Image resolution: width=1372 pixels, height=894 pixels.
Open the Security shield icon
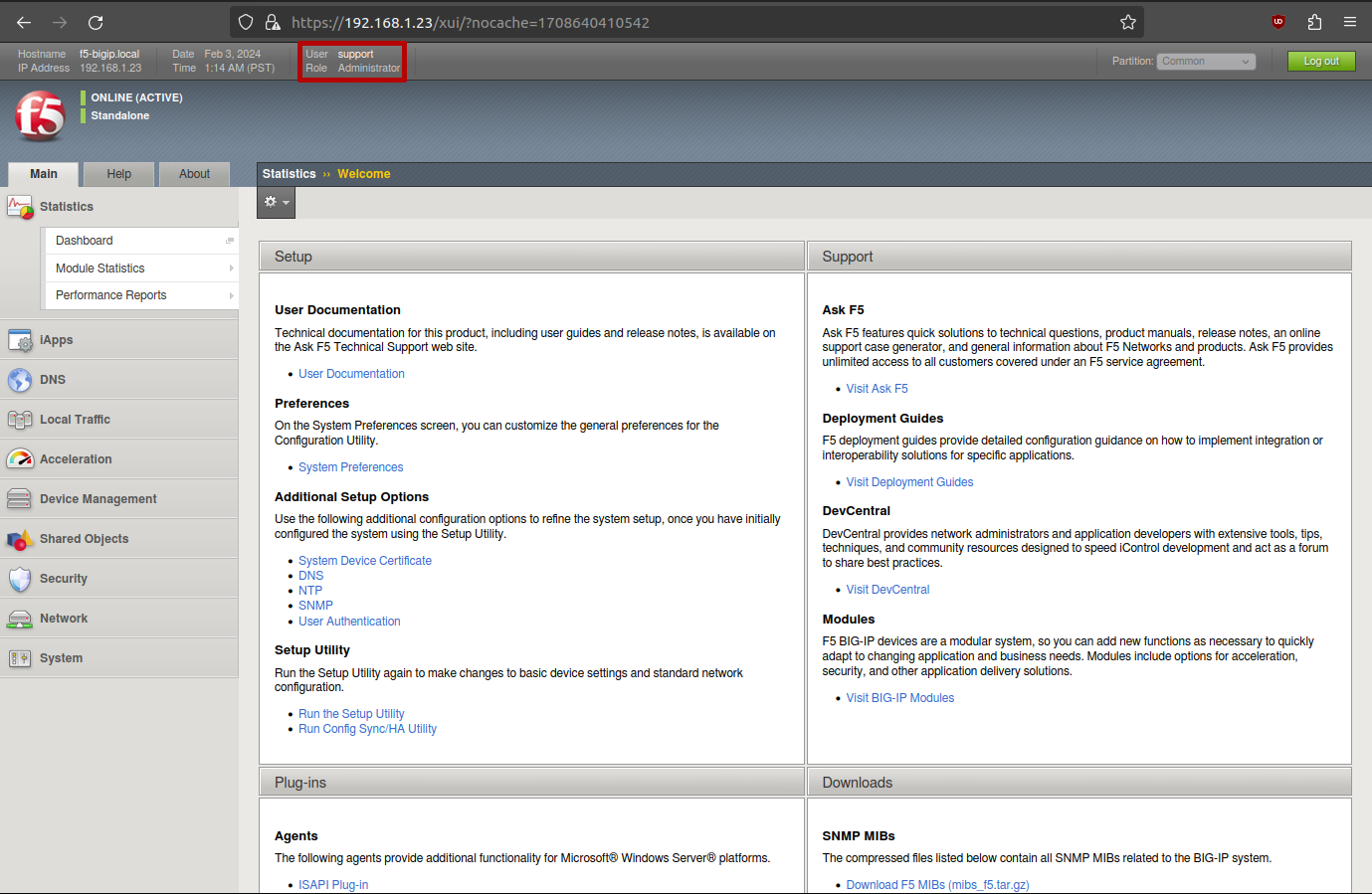pyautogui.click(x=20, y=580)
